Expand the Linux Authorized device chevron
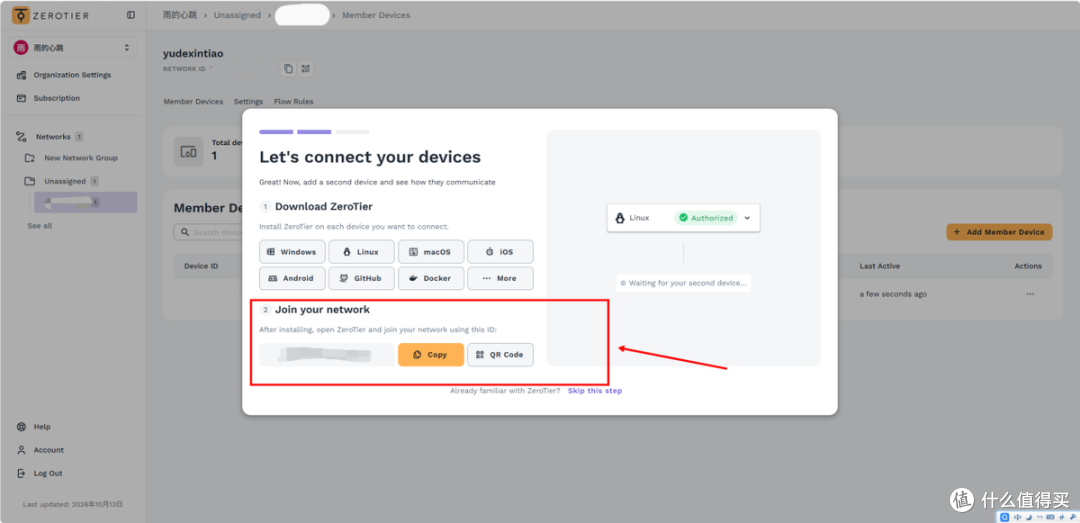1080x523 pixels. pos(747,218)
